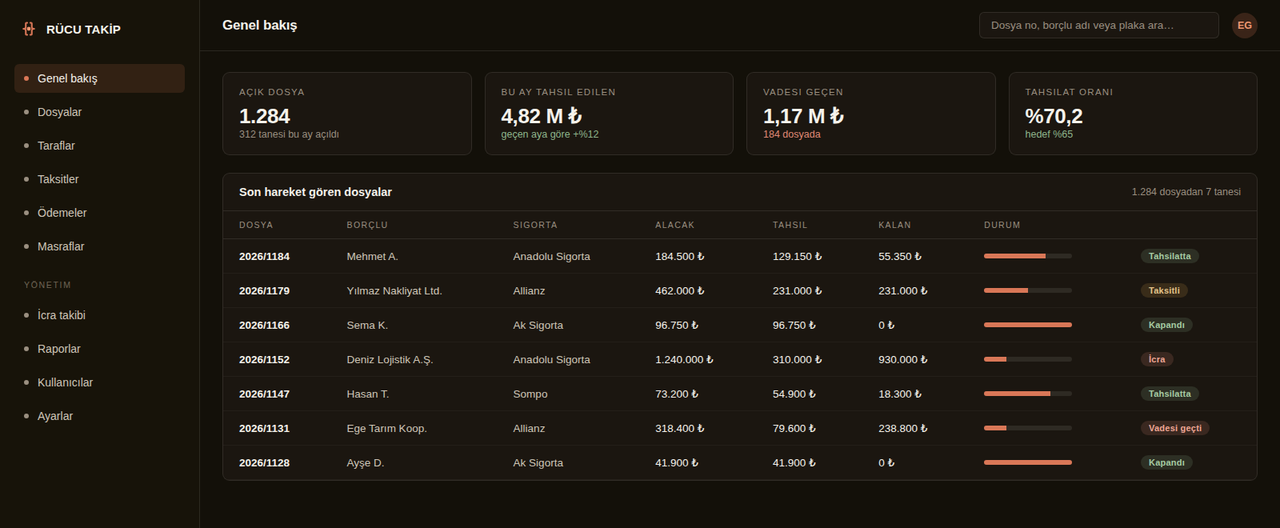Sort by the Borçlu column header
Viewport: 1280px width, 528px height.
click(367, 225)
